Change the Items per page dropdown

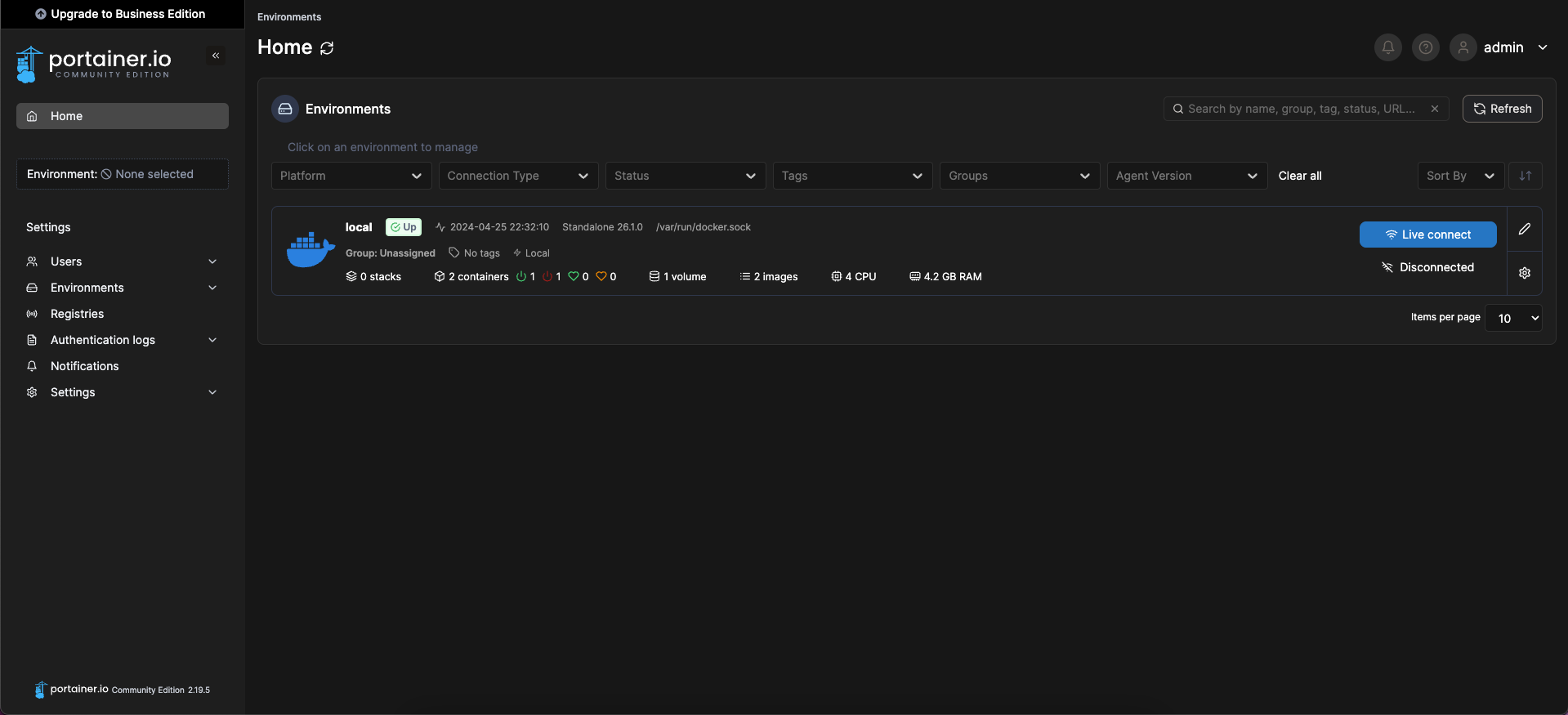(1513, 318)
